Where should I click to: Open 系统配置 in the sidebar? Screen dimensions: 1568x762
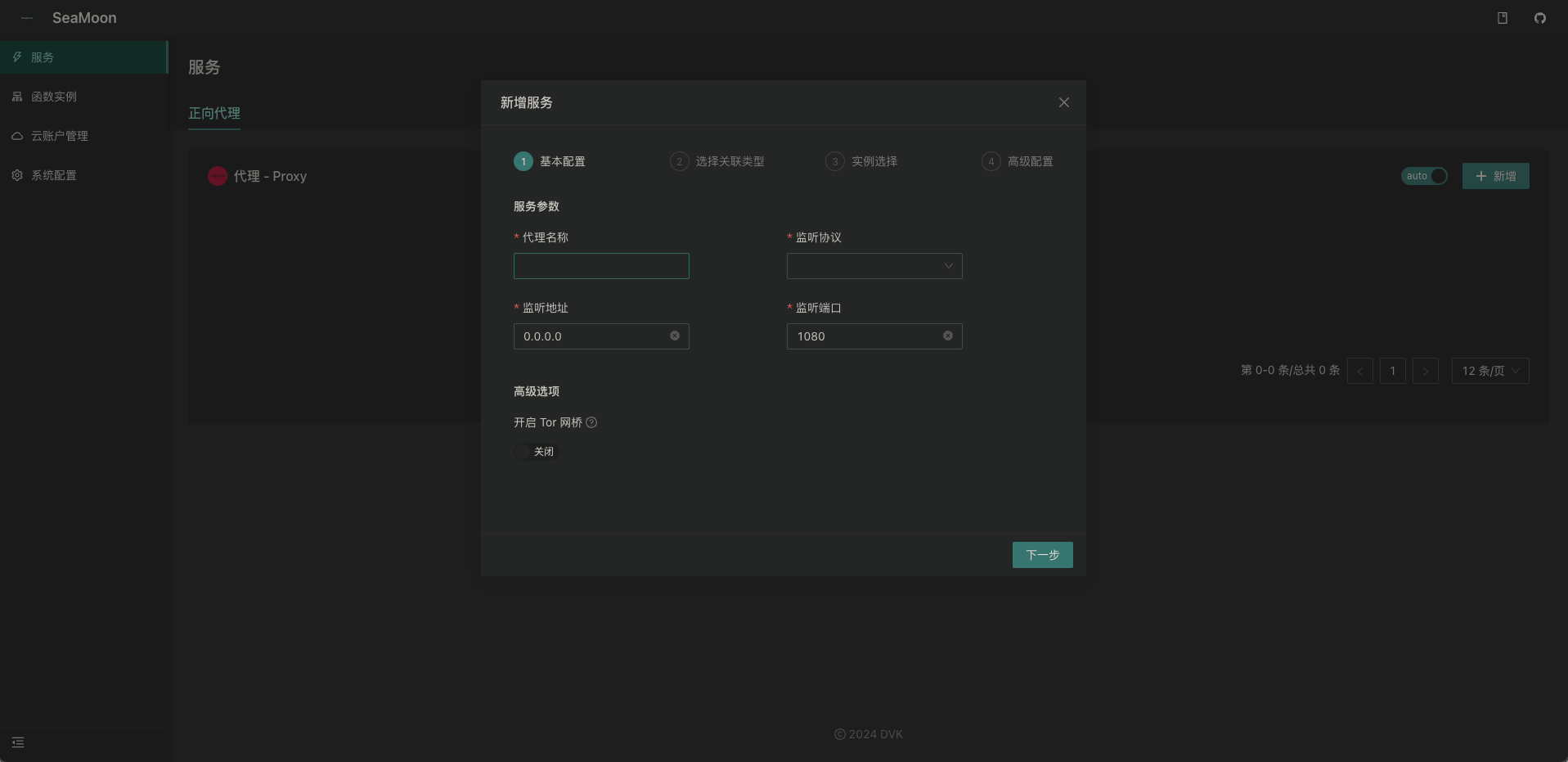pos(83,175)
